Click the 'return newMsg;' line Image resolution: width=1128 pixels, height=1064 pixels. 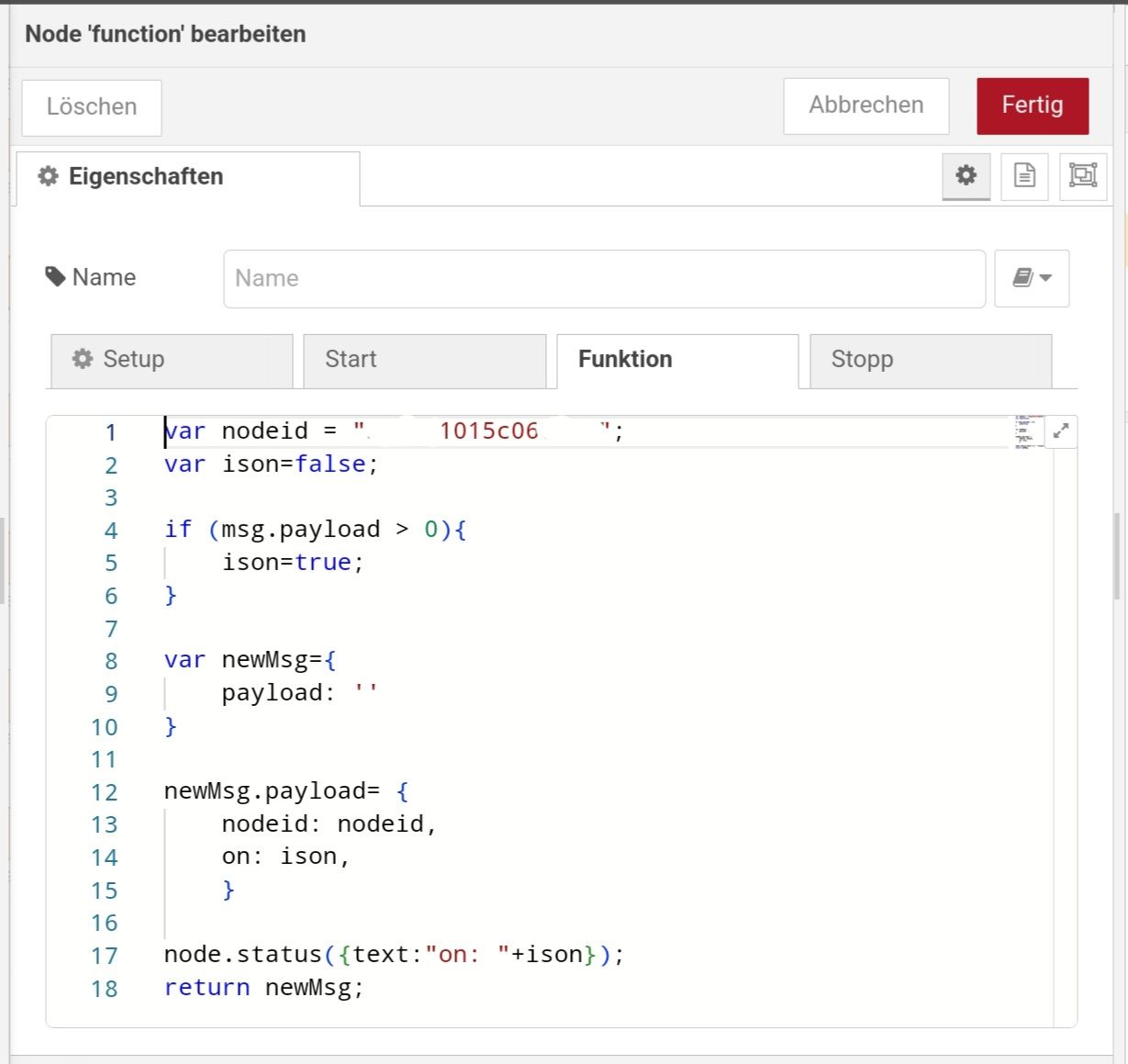coord(263,988)
